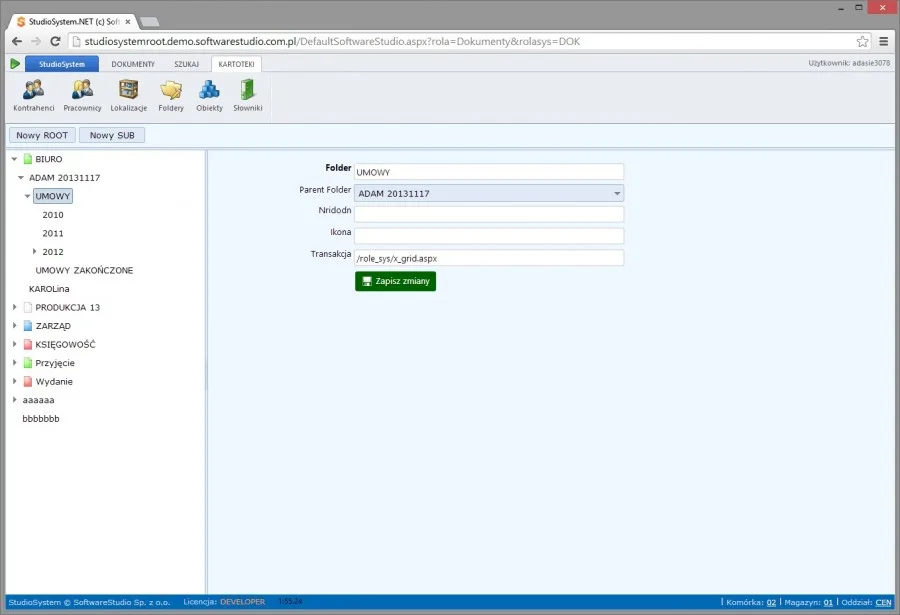Collapse the BIURO tree node

click(x=14, y=159)
